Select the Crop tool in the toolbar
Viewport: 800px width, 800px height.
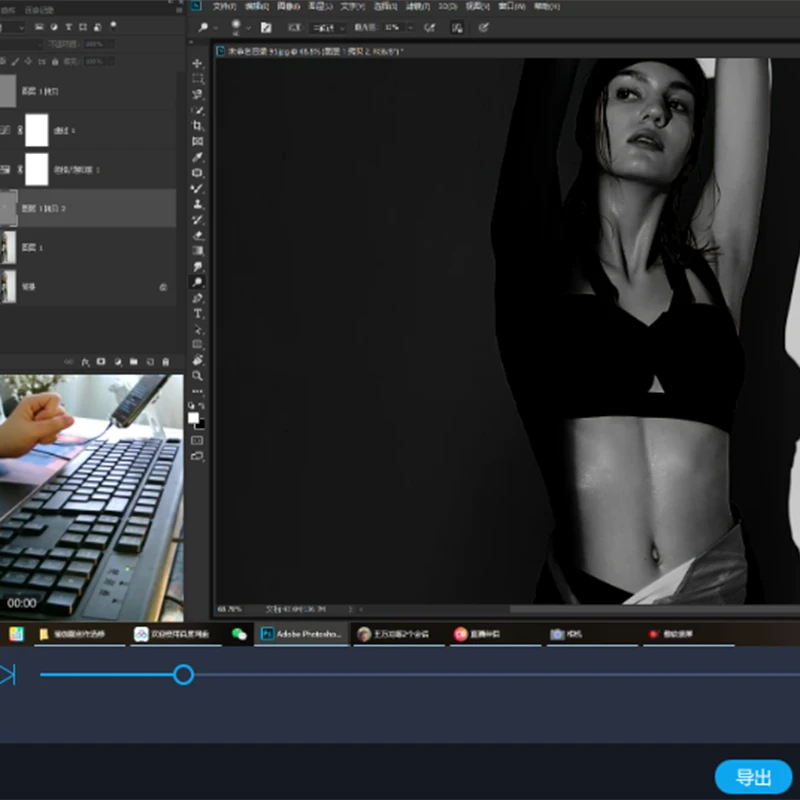tap(198, 126)
